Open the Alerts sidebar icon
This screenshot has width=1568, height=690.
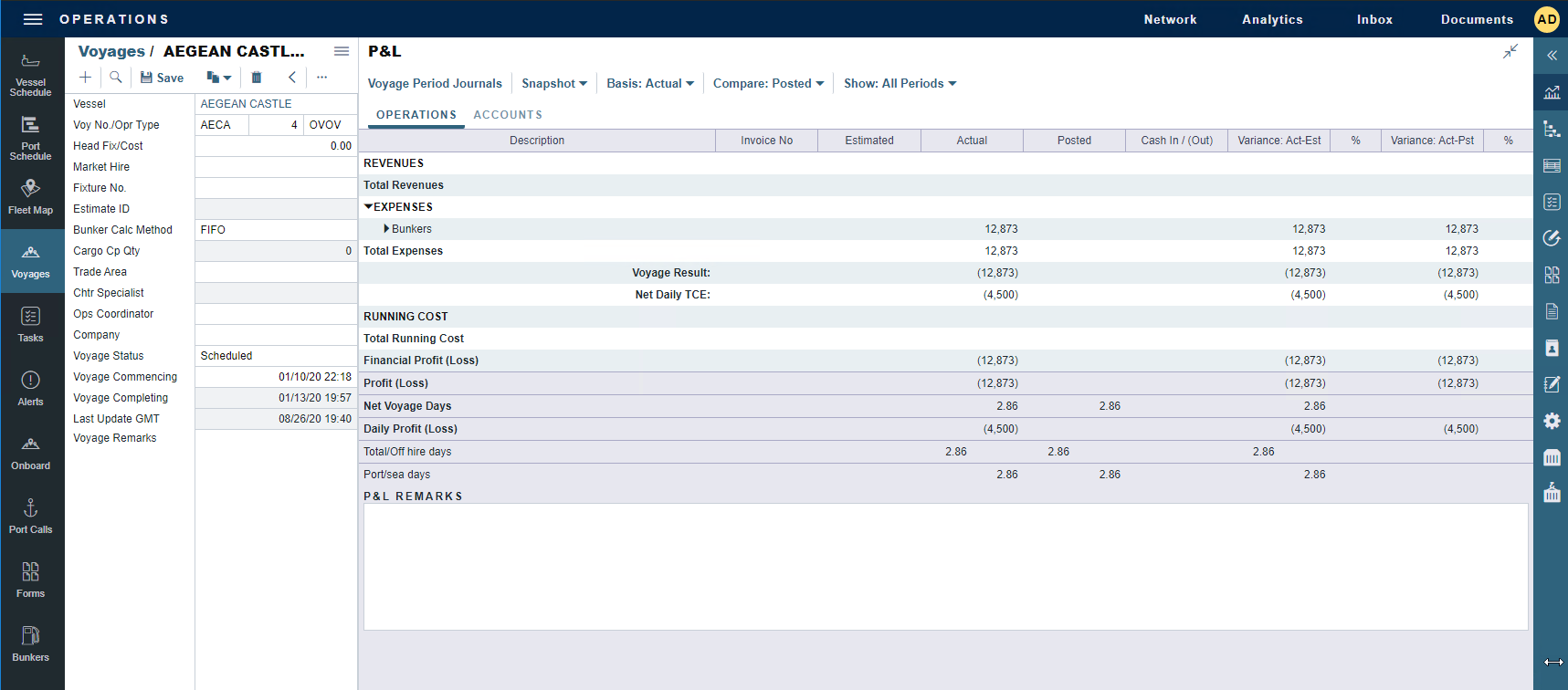click(30, 388)
